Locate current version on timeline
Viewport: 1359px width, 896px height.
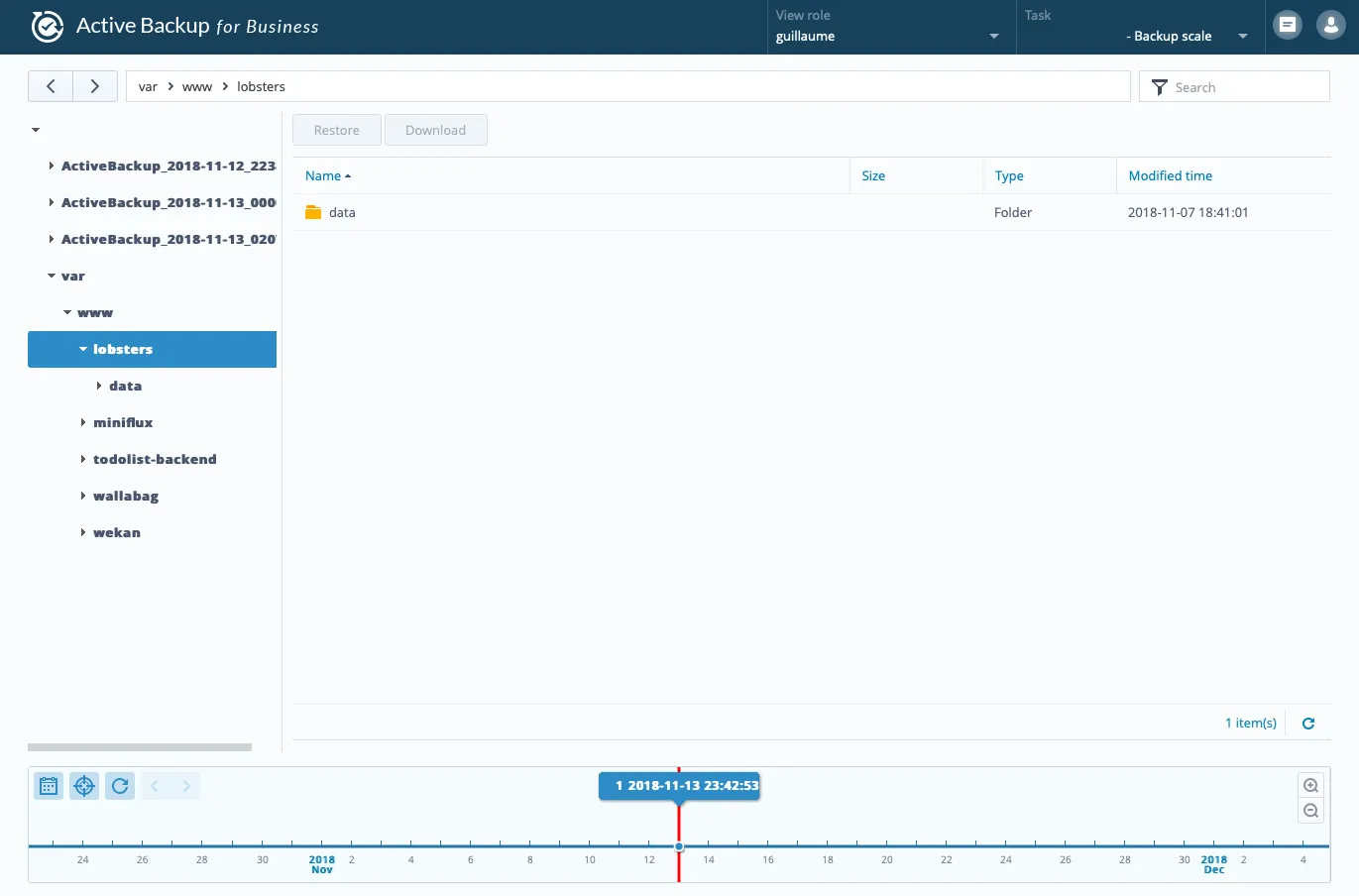[84, 786]
